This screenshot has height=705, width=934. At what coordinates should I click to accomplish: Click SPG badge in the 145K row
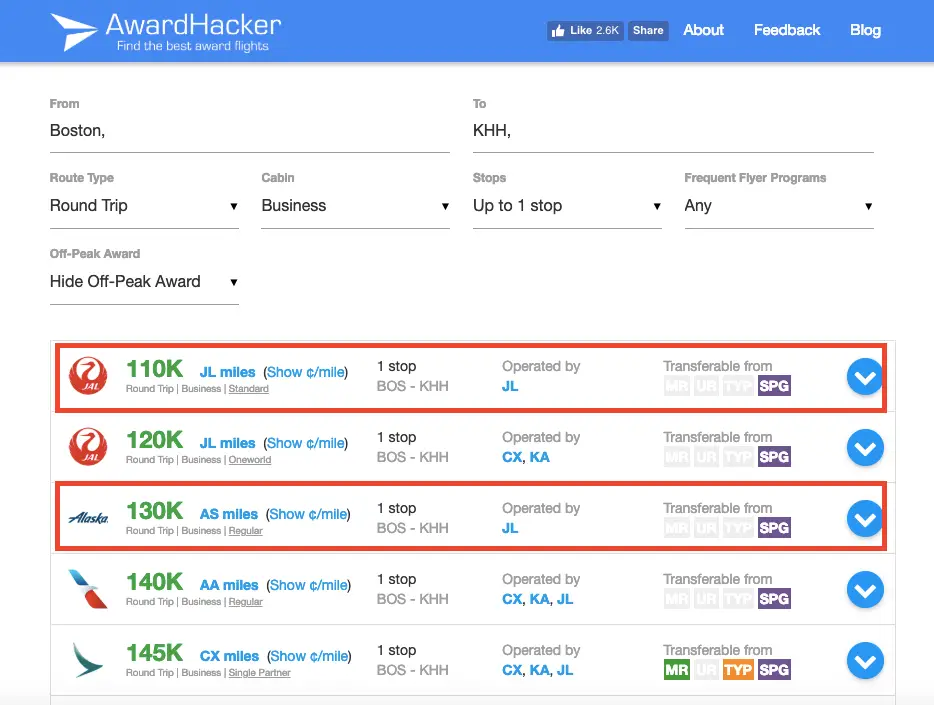pyautogui.click(x=774, y=669)
